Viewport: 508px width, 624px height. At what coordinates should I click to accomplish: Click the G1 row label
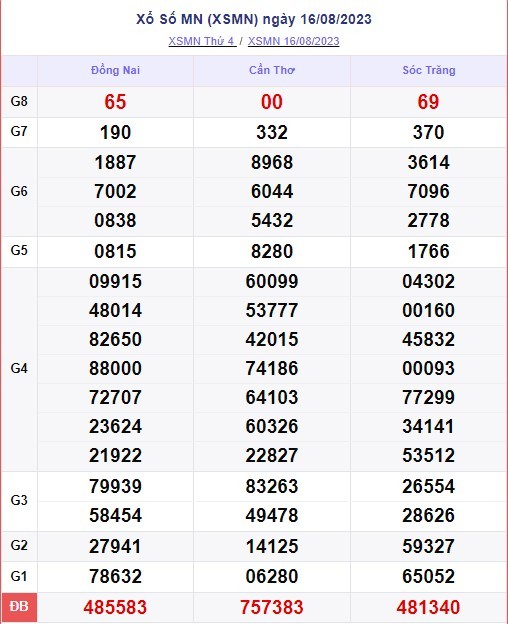click(x=19, y=576)
